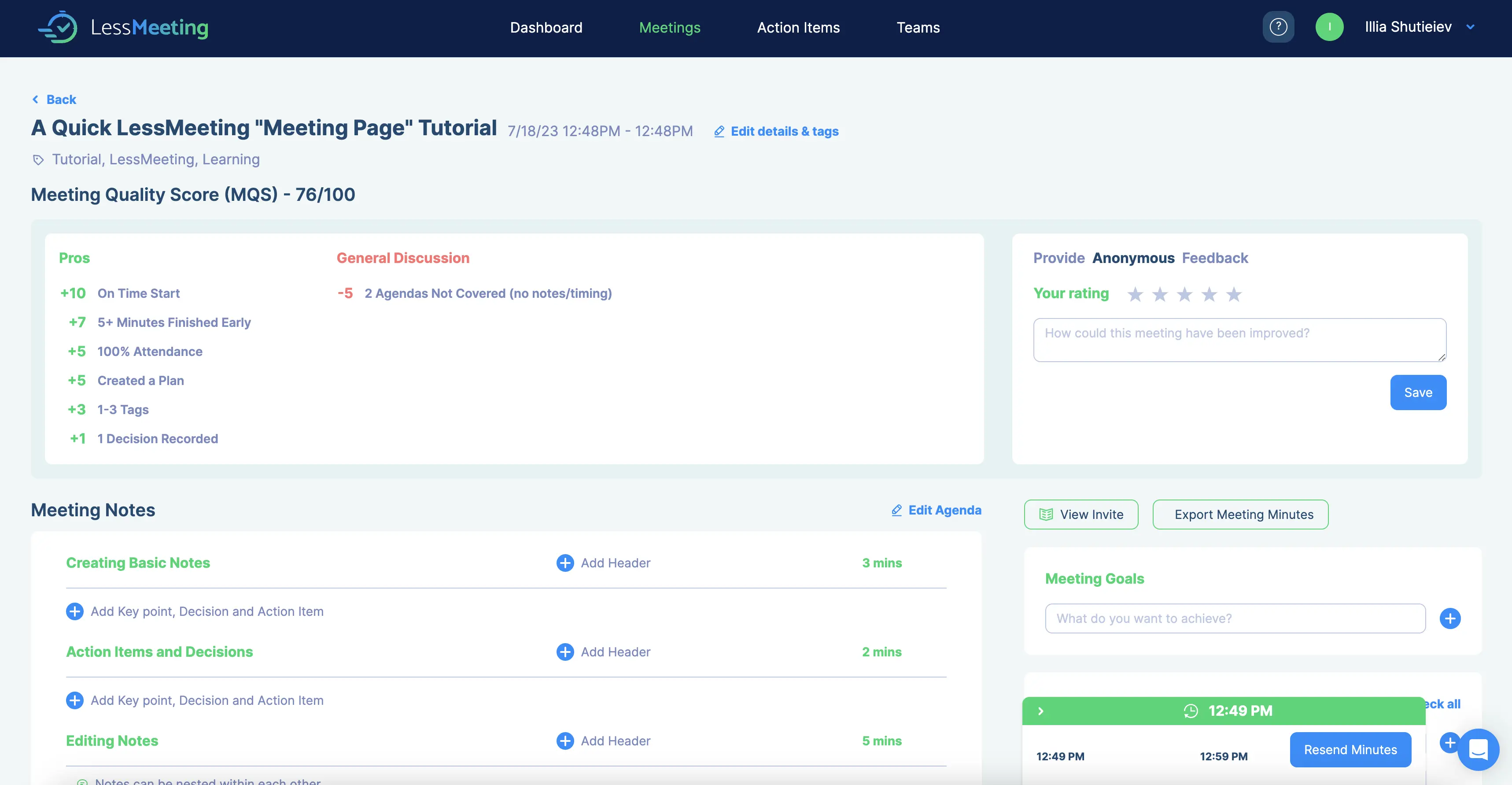
Task: Click the meeting improvement feedback text box
Action: pyautogui.click(x=1239, y=340)
